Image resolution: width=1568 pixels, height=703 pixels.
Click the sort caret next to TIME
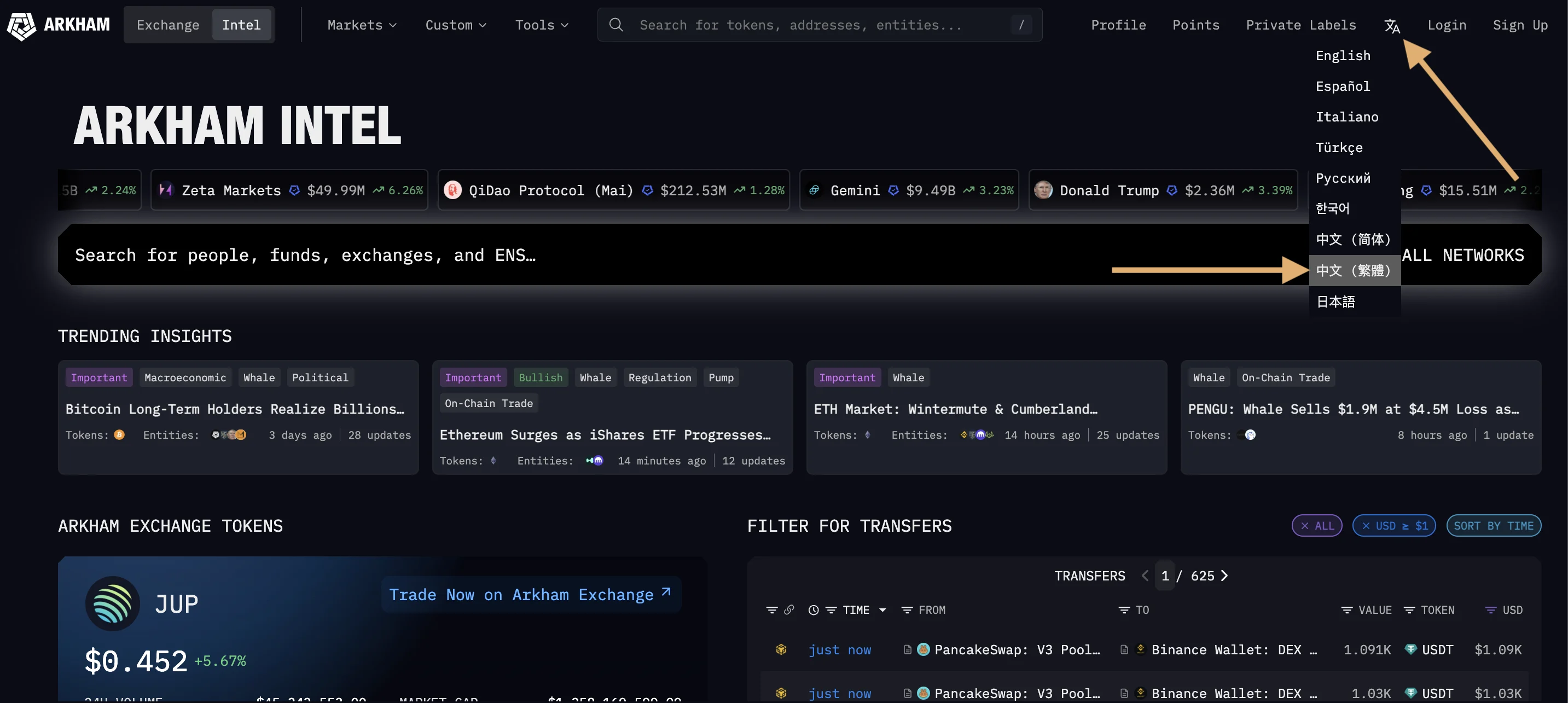pos(882,610)
